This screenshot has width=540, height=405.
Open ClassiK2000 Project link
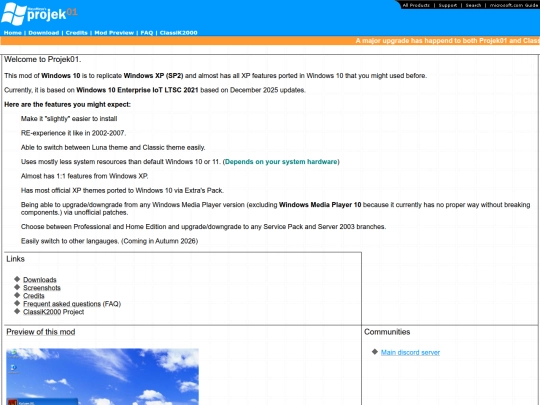[53, 312]
